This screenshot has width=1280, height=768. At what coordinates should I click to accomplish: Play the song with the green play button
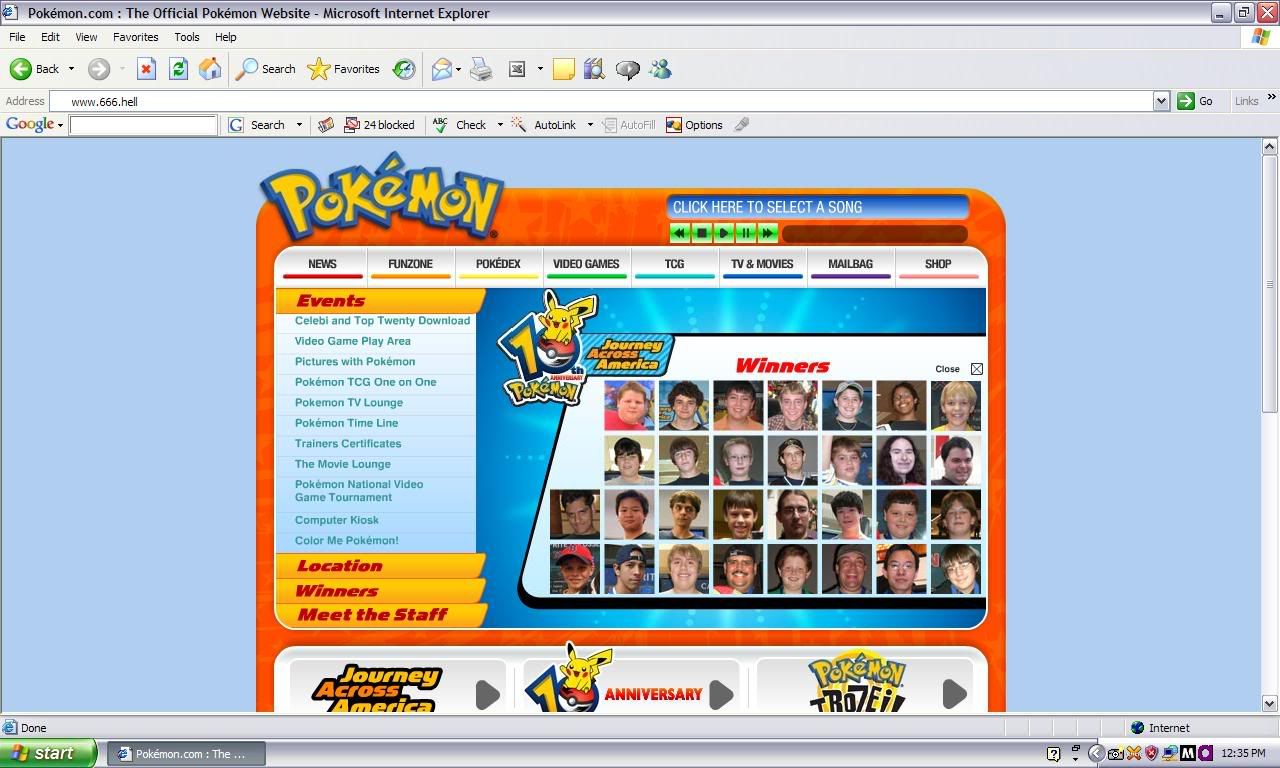tap(724, 233)
